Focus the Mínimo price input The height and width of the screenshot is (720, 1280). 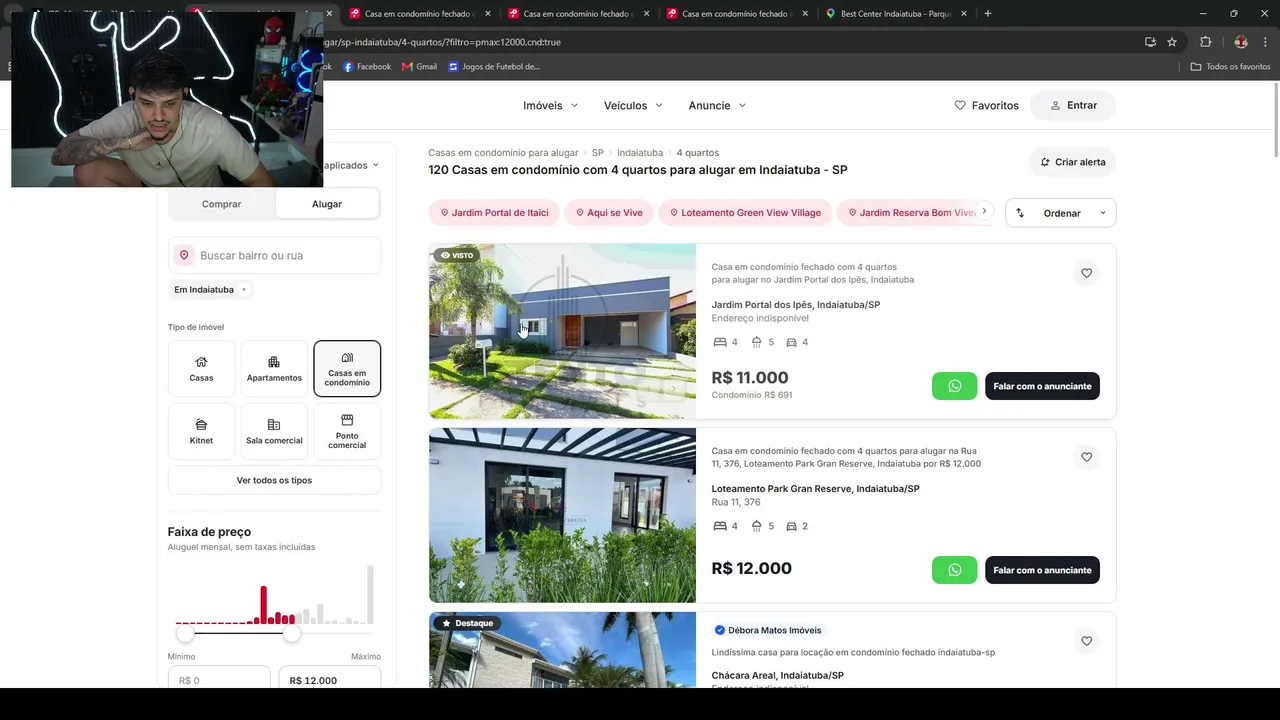pyautogui.click(x=219, y=679)
